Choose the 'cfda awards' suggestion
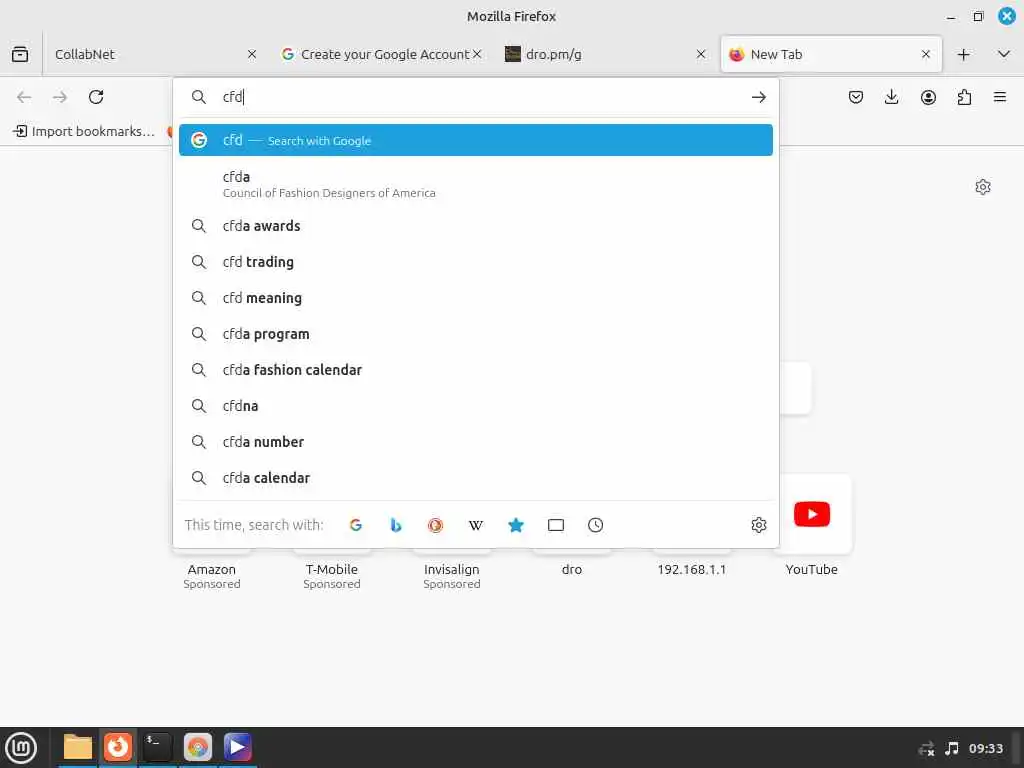This screenshot has height=768, width=1024. 475,226
